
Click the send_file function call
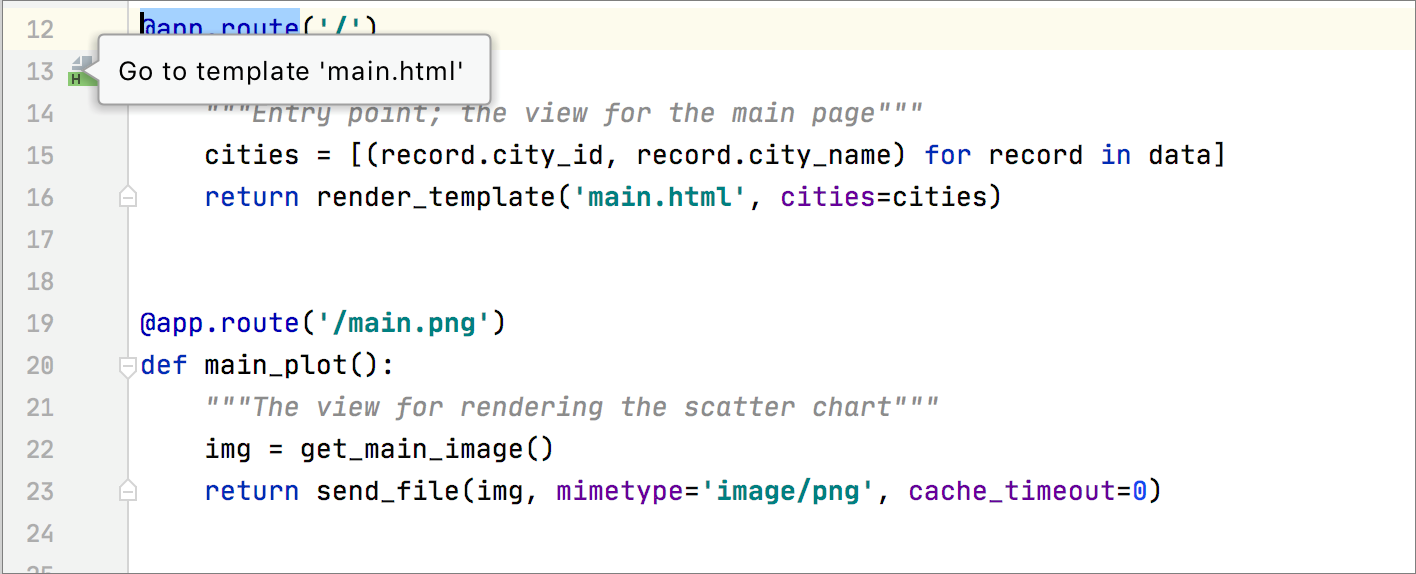(395, 491)
